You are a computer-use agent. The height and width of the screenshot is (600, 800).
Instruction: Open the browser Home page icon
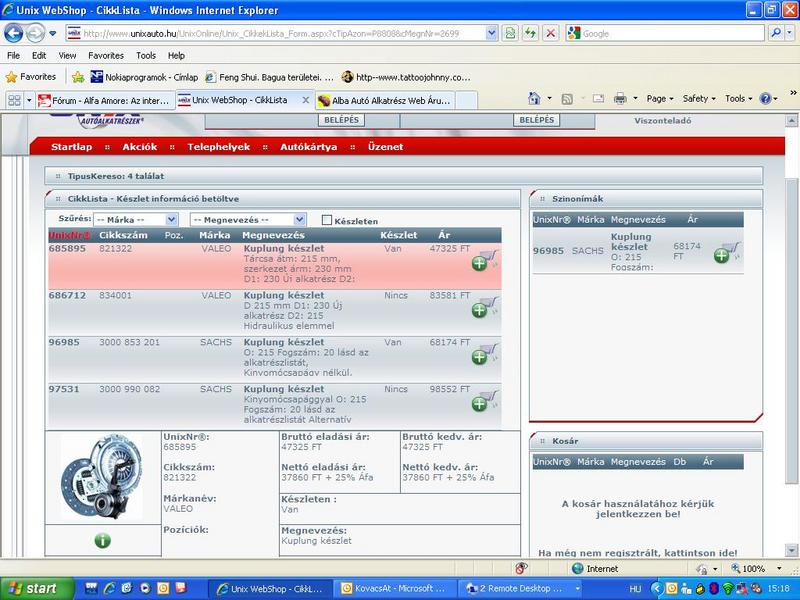click(x=535, y=99)
